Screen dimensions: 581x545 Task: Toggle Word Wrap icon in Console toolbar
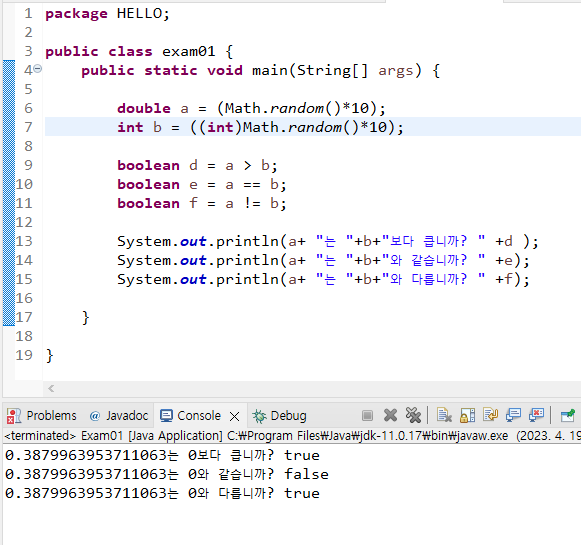pyautogui.click(x=490, y=415)
